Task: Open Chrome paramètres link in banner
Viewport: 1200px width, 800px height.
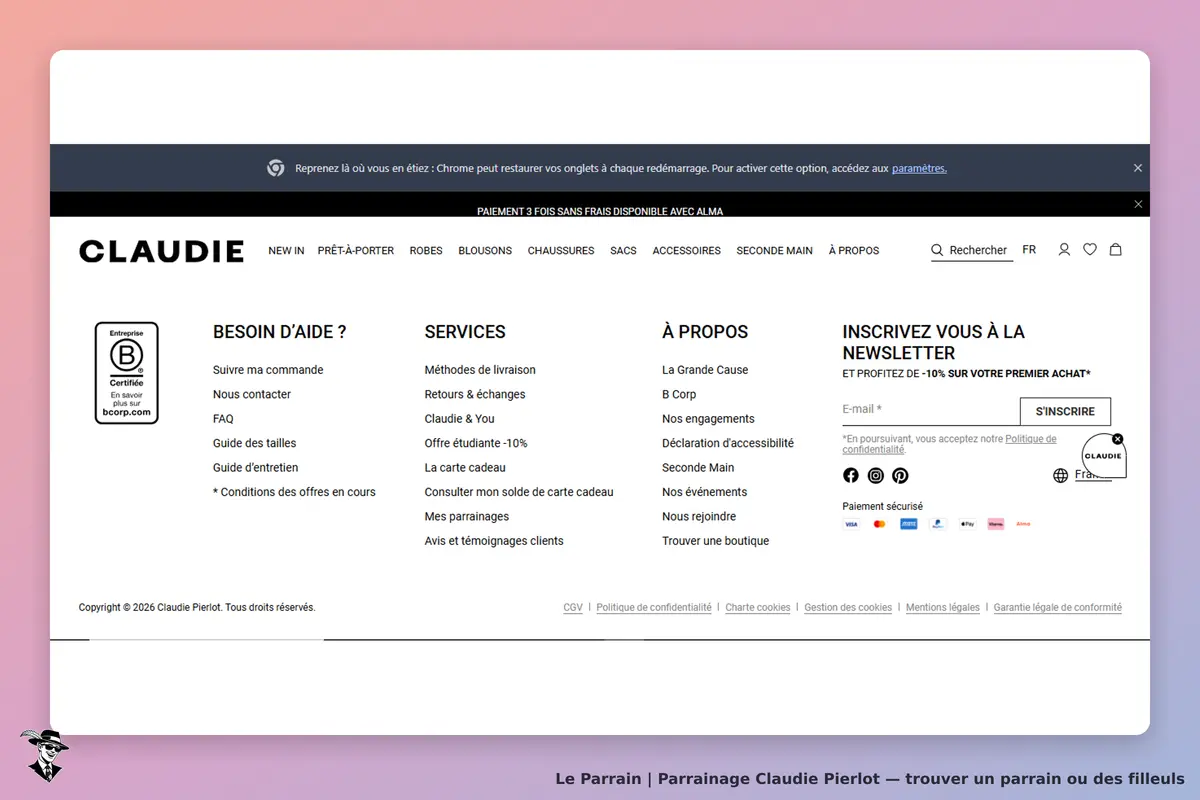Action: (x=919, y=168)
